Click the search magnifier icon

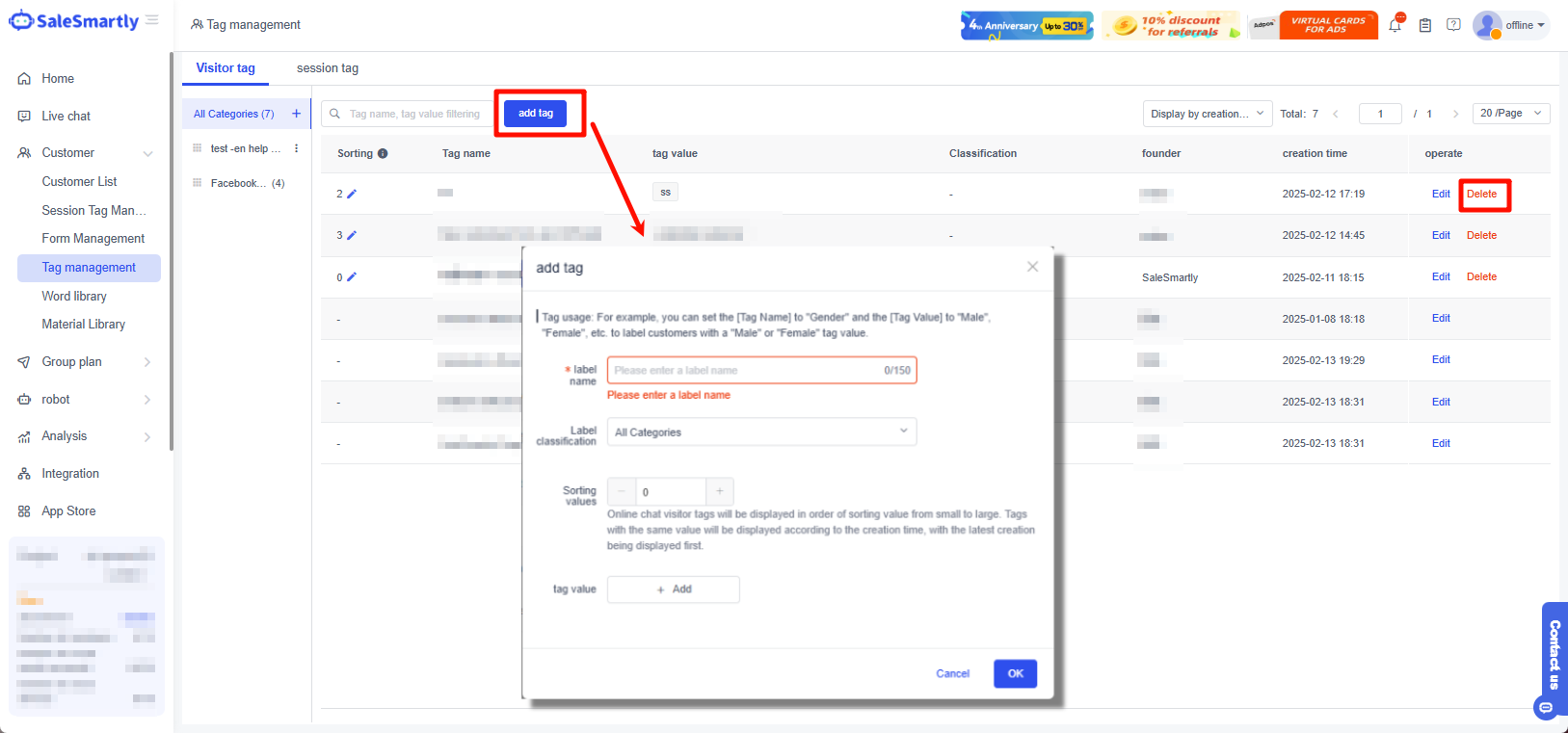[335, 114]
